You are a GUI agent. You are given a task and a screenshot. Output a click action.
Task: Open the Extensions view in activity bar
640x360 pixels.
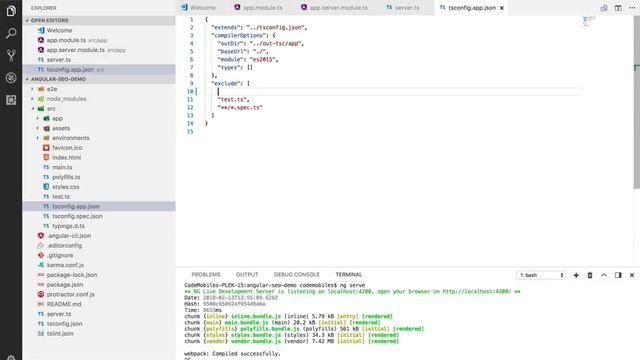coord(11,100)
